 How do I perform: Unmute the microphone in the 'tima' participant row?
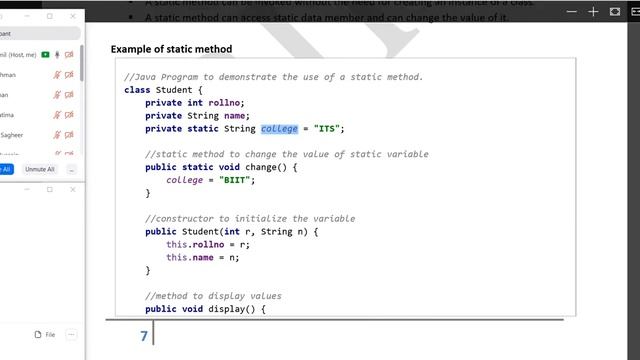click(x=57, y=115)
